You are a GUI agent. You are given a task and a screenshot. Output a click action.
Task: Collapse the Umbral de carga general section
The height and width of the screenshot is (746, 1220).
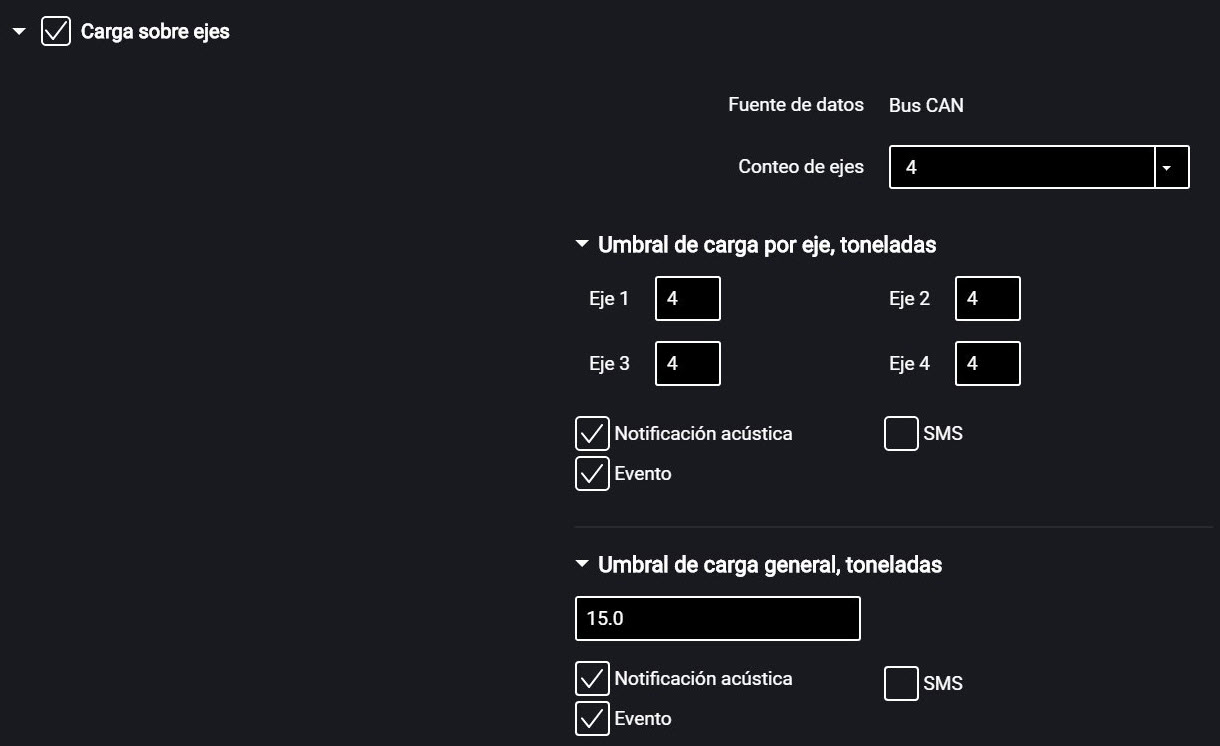click(582, 563)
